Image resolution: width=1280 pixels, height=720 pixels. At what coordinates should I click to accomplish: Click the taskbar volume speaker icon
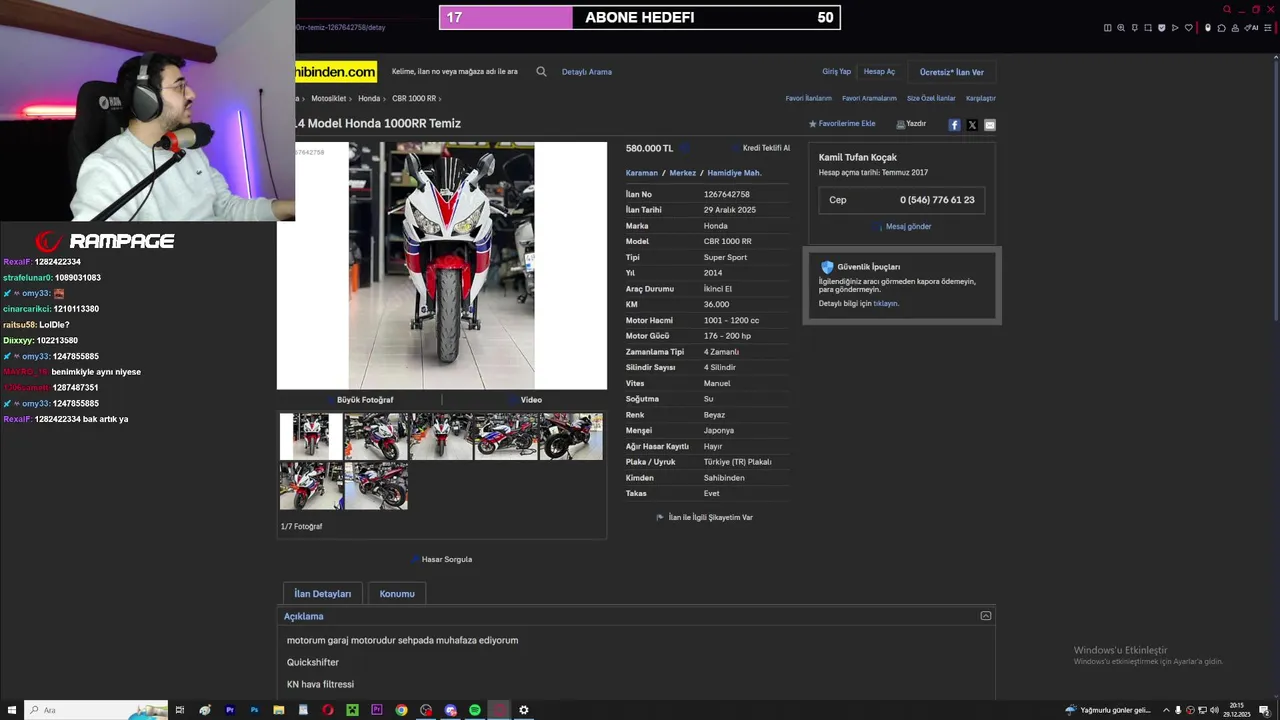(1214, 710)
